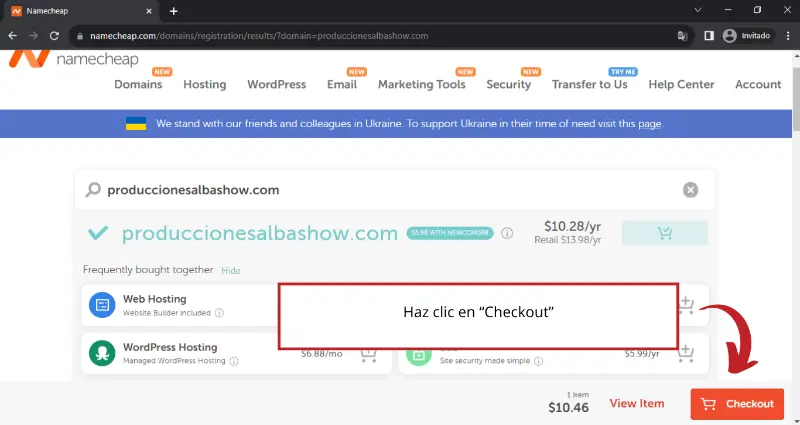Open the WordPress menu

277,84
